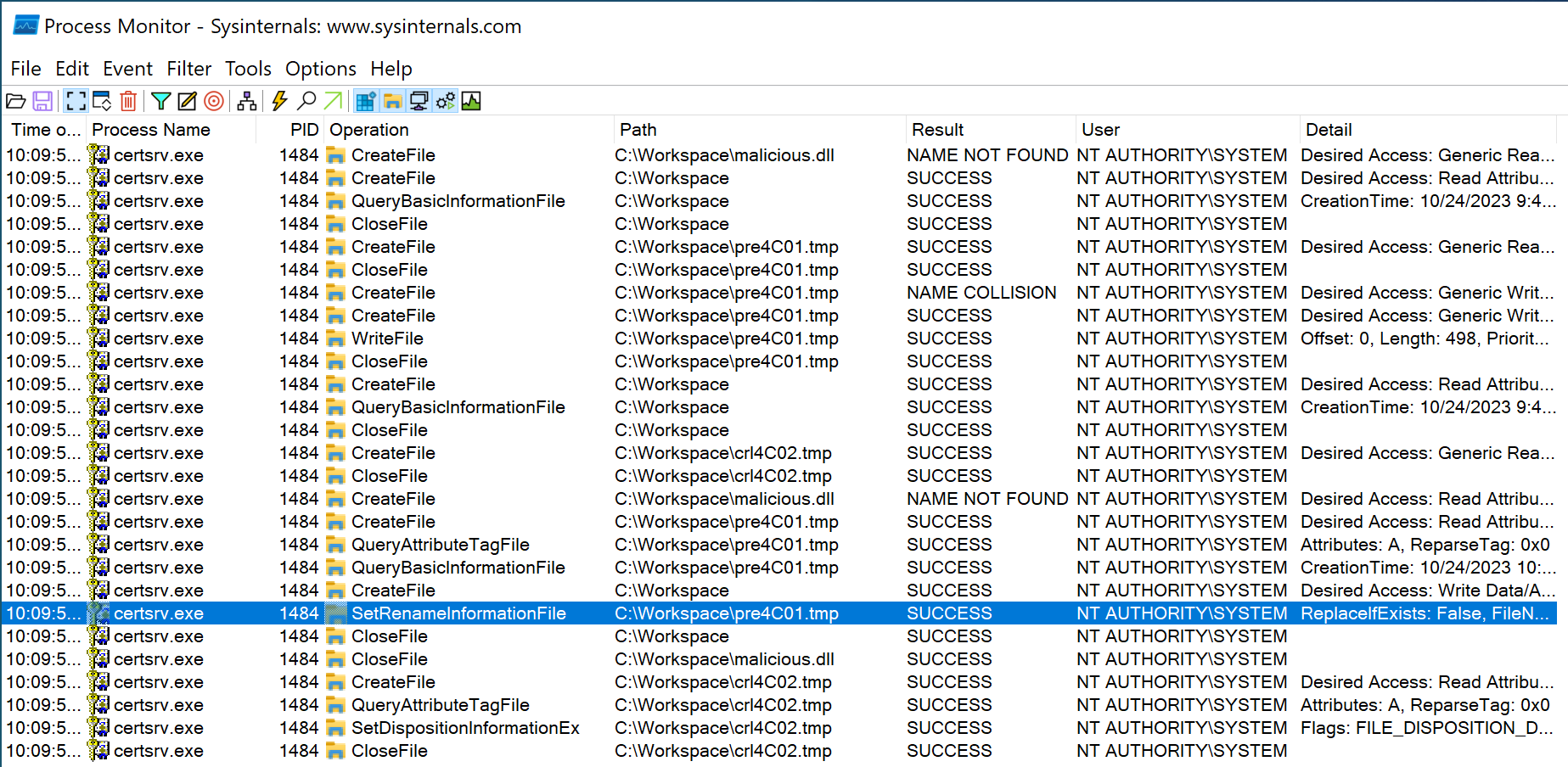Click the C:\Workspace\pre4C01.tmp path in the WriteFile row

pyautogui.click(x=727, y=339)
